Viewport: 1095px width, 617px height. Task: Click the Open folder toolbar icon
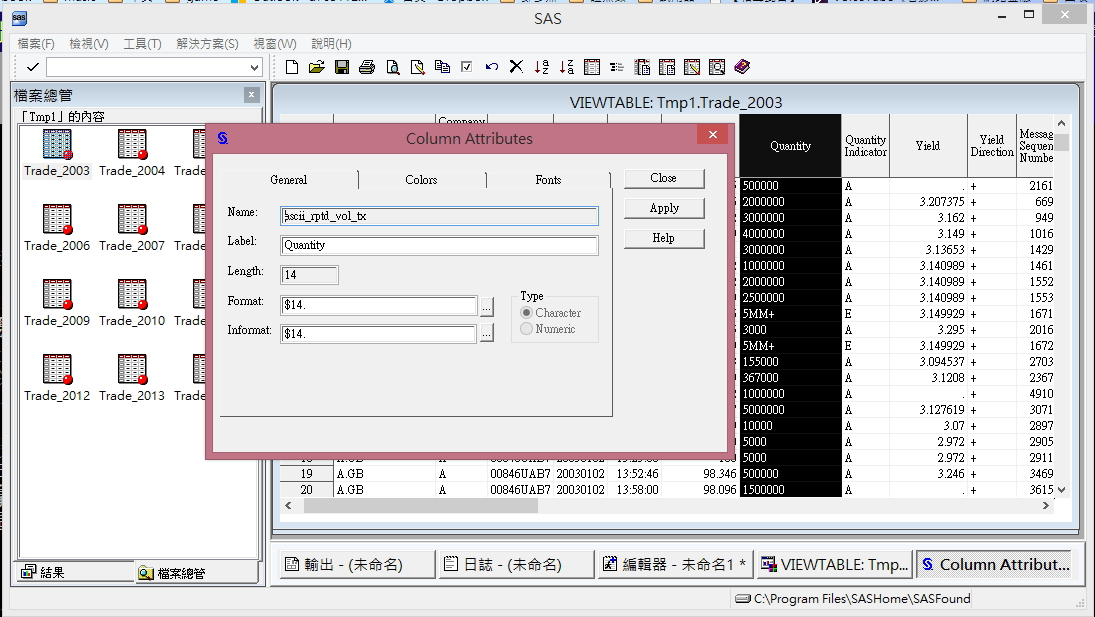point(317,67)
